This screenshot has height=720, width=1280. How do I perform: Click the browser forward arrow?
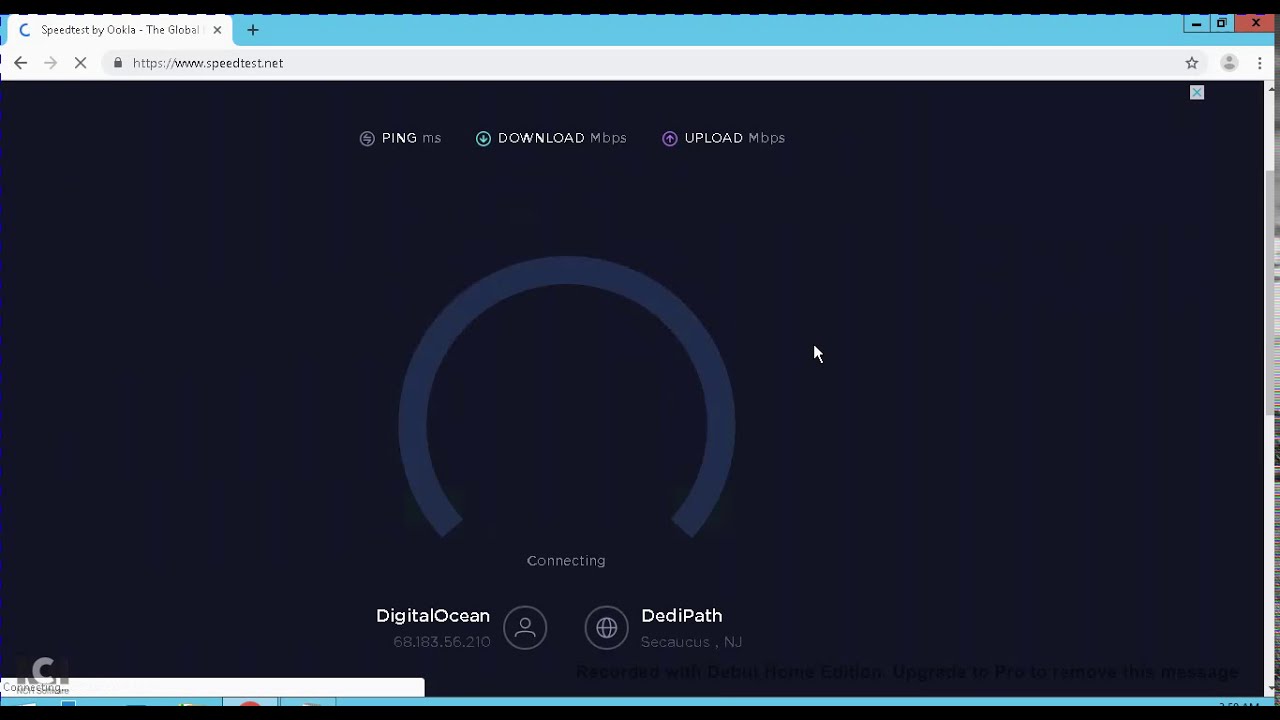pyautogui.click(x=50, y=63)
